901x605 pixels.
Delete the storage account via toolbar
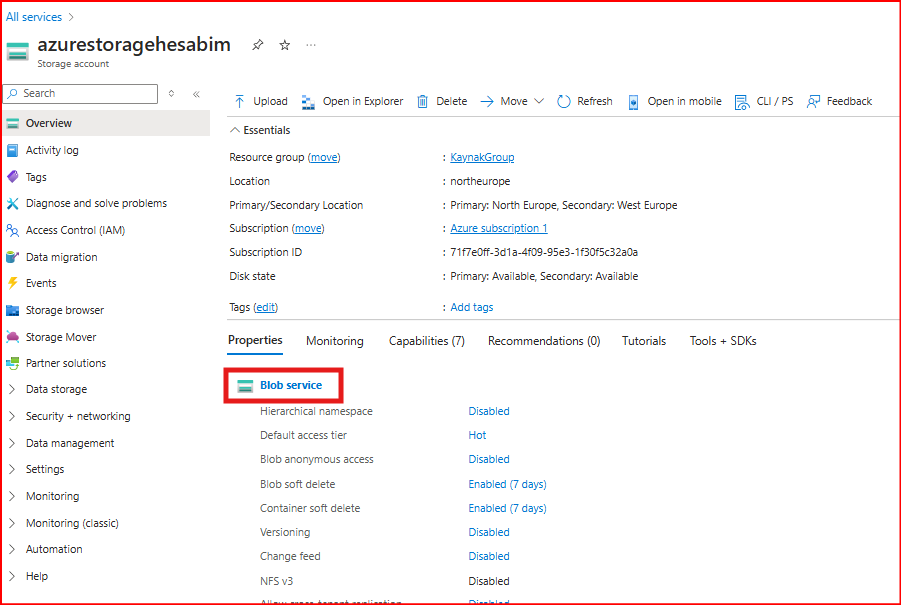click(x=442, y=101)
